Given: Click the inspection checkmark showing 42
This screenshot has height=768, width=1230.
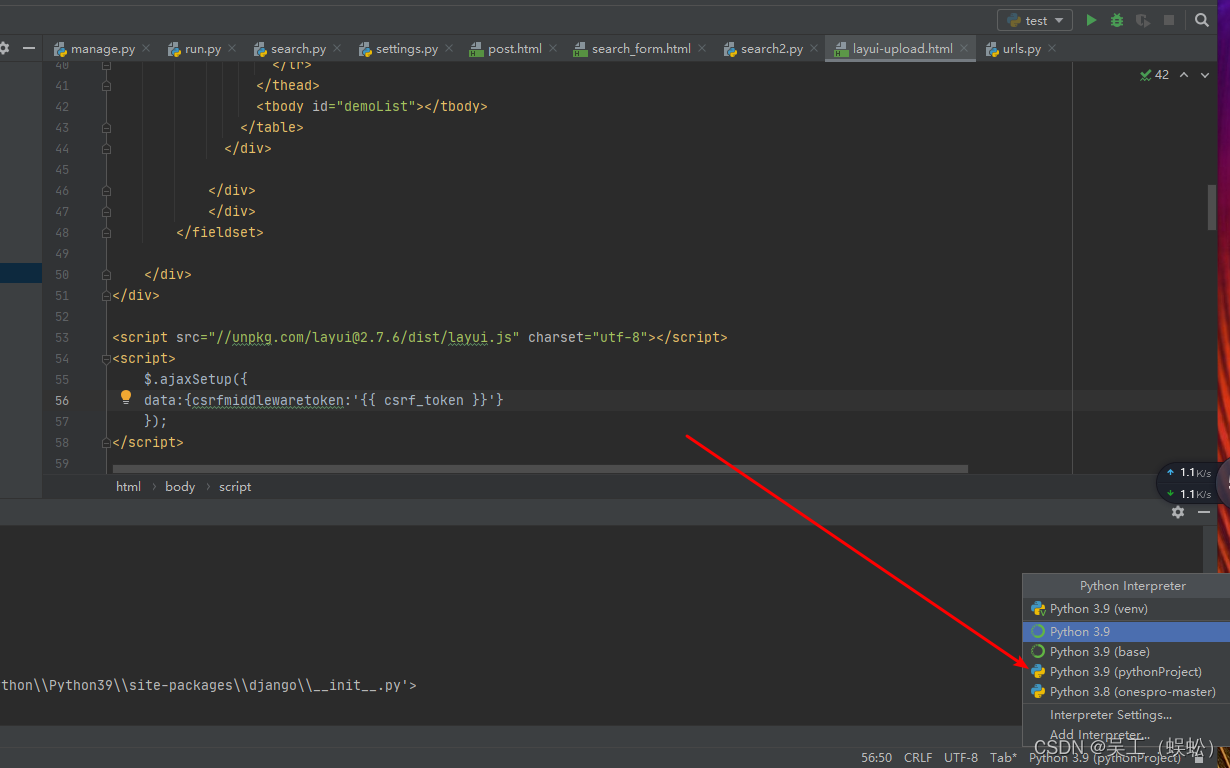Looking at the screenshot, I should pos(1154,75).
